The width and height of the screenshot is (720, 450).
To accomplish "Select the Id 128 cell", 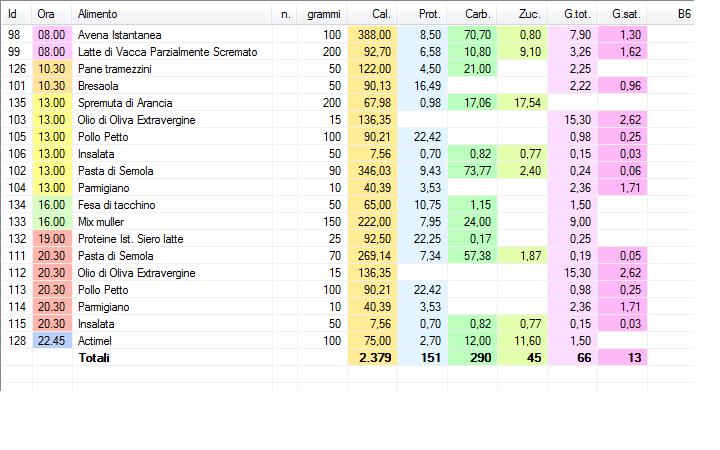I will [x=17, y=341].
